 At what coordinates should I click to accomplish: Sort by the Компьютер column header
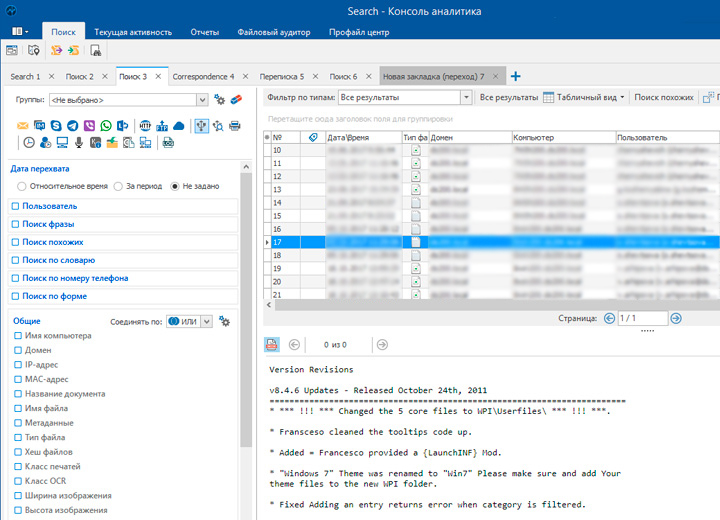click(563, 137)
